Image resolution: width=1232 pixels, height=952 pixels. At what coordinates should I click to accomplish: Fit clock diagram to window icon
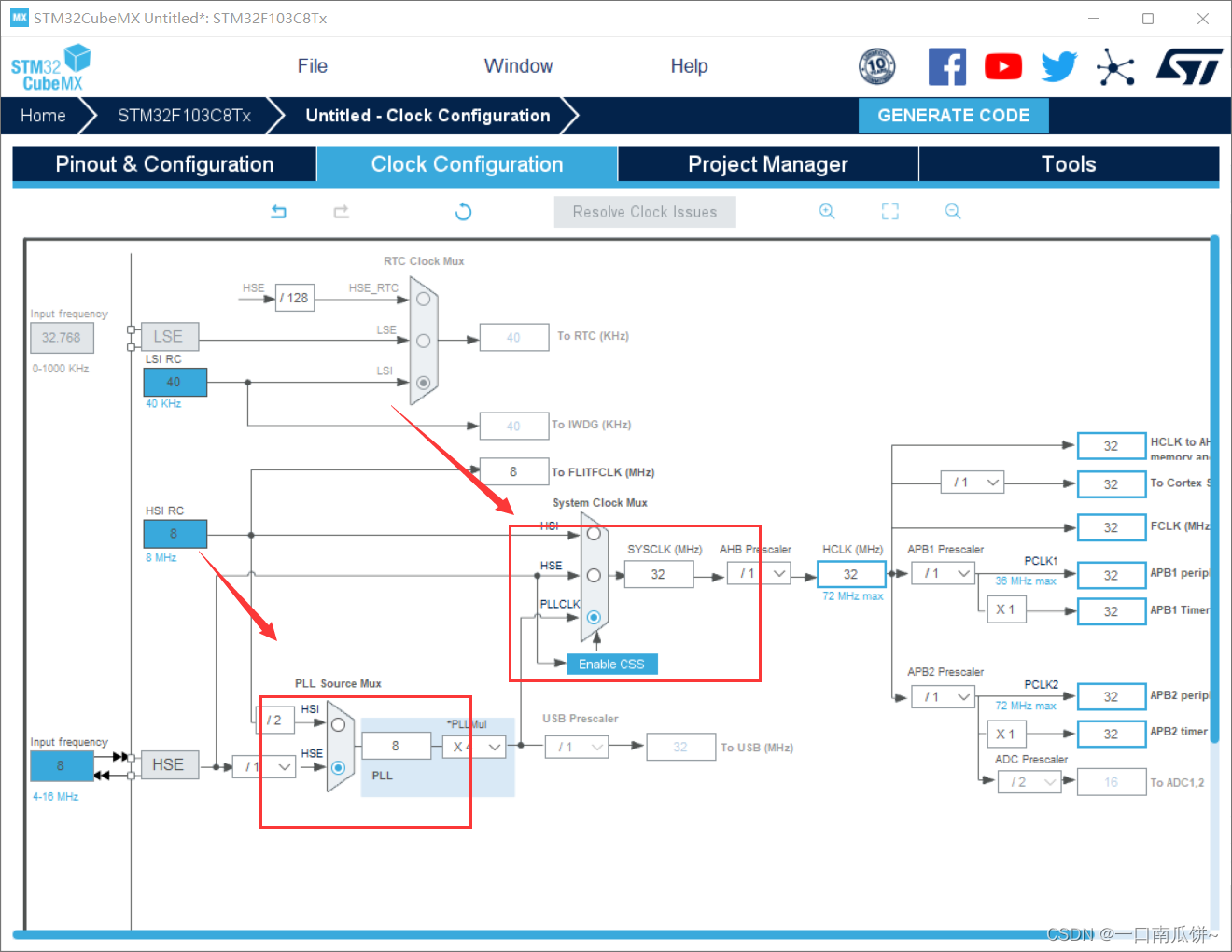pos(890,212)
